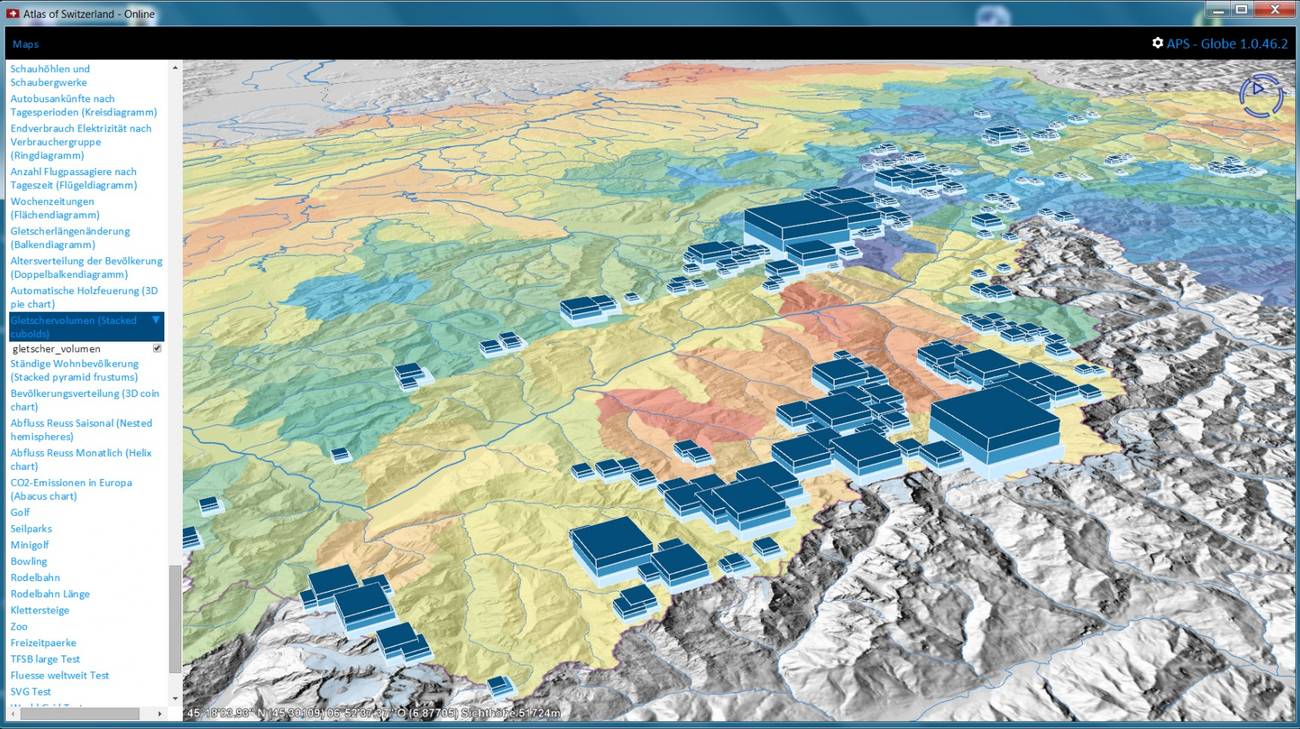Select the TFSB large Test entry
The image size is (1300, 729).
(45, 659)
